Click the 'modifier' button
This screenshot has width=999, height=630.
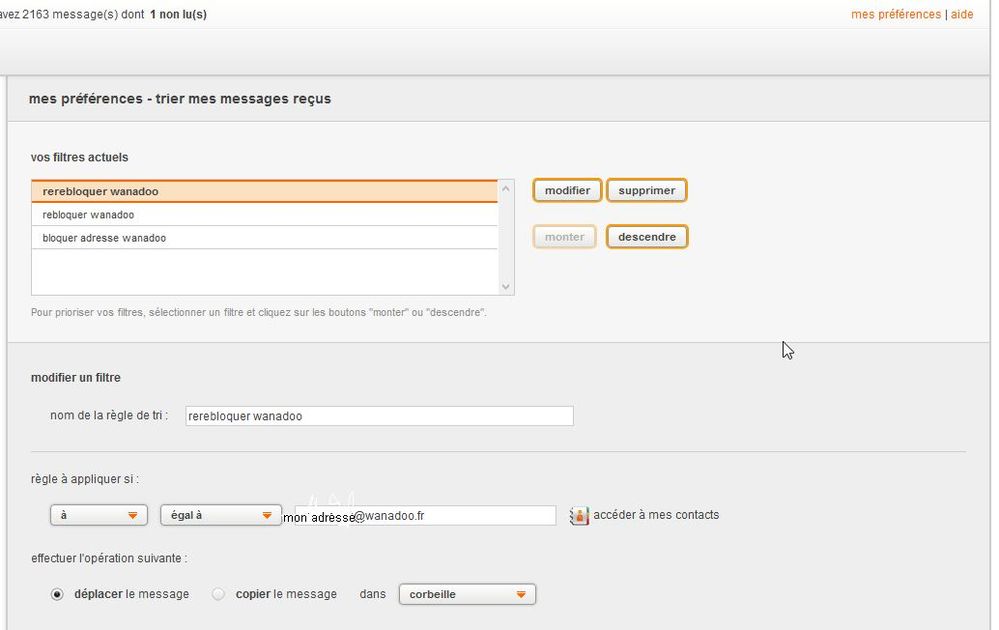(567, 190)
